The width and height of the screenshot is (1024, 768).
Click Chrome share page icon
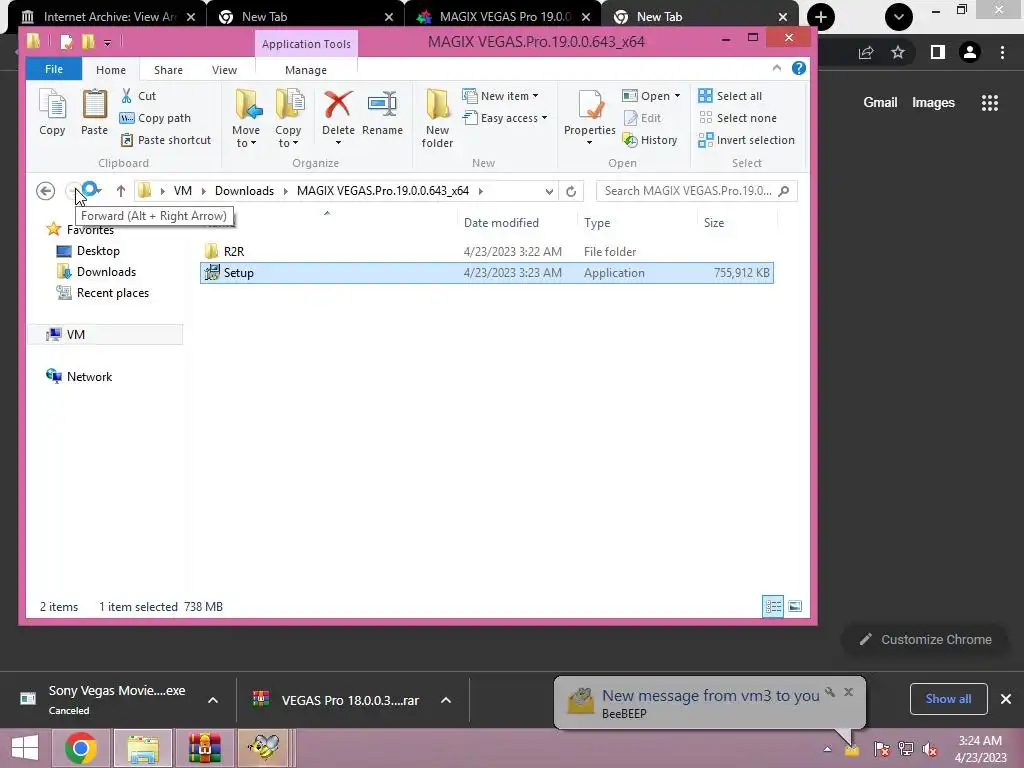pyautogui.click(x=866, y=52)
